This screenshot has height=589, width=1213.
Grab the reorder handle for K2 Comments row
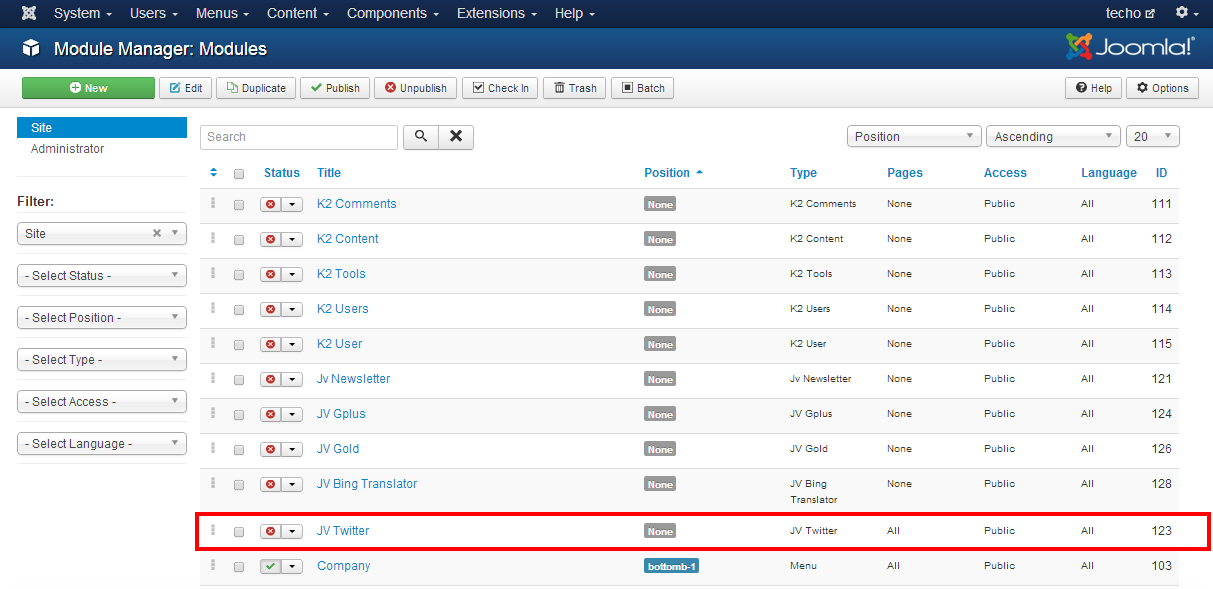[213, 203]
